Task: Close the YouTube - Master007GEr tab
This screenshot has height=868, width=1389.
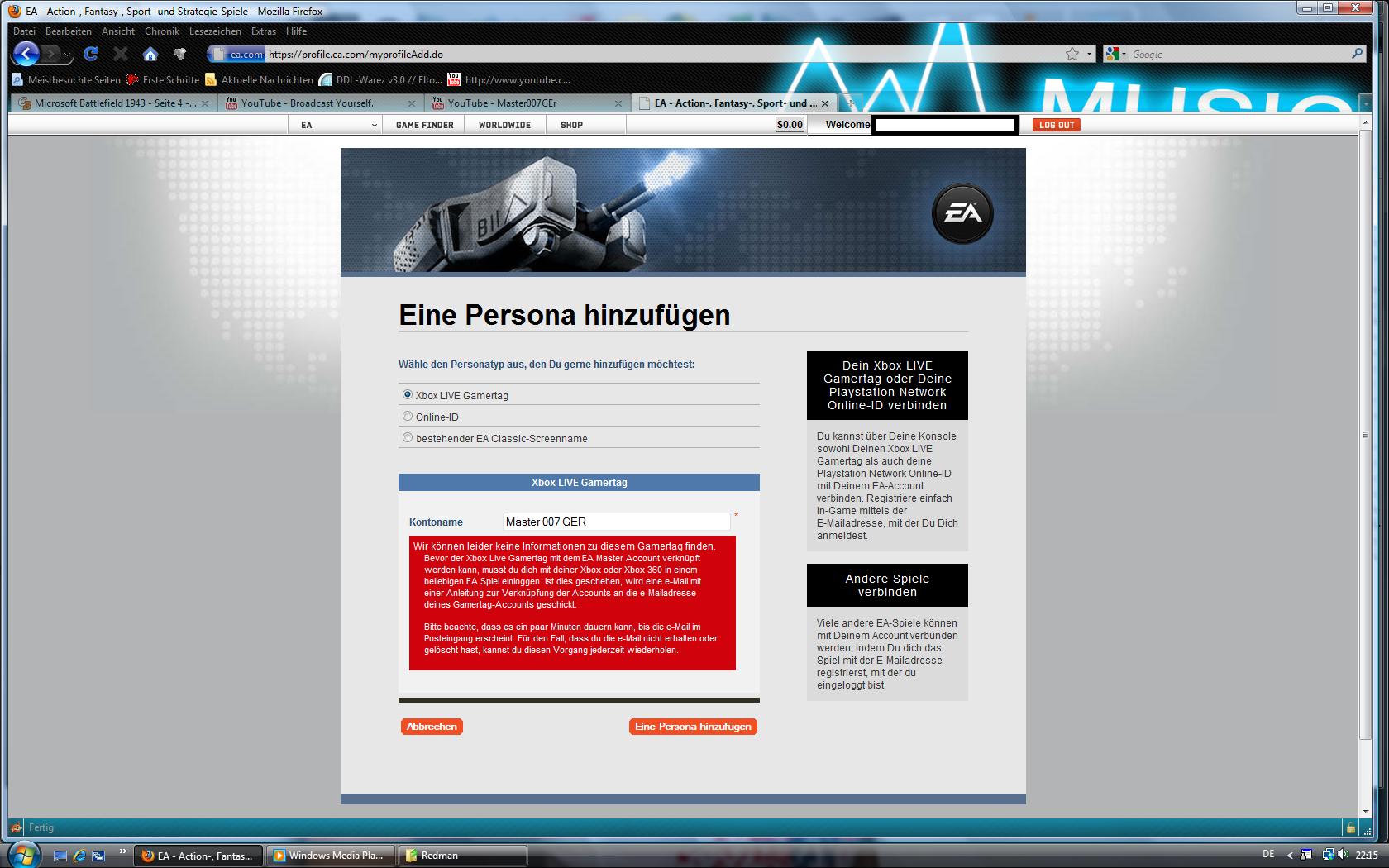Action: coord(618,103)
